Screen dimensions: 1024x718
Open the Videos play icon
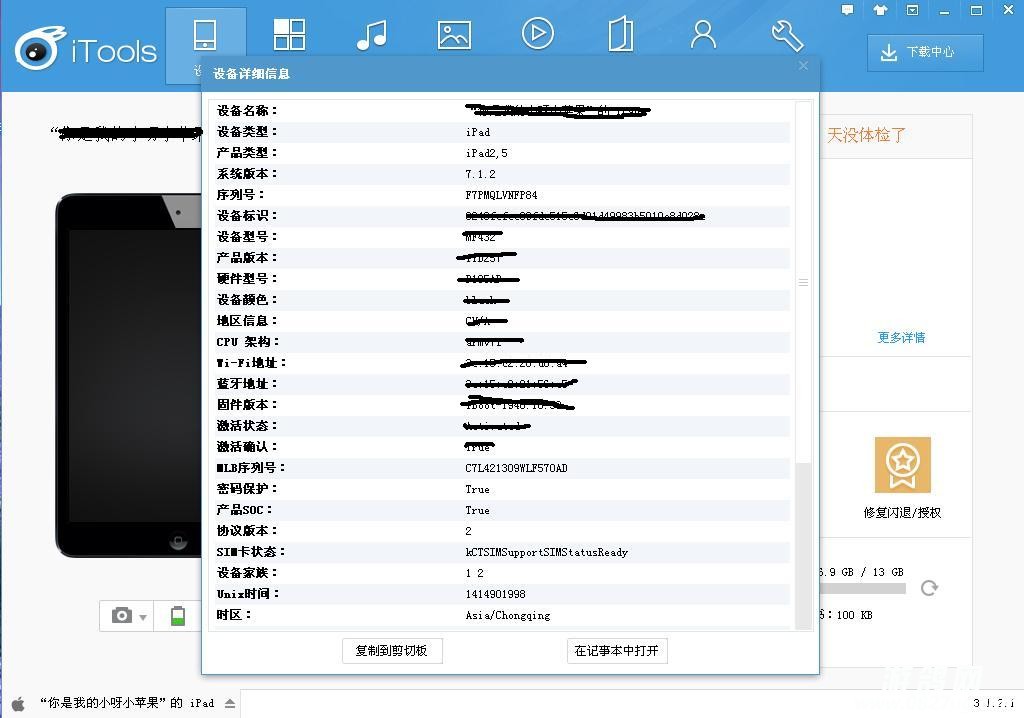pyautogui.click(x=537, y=35)
